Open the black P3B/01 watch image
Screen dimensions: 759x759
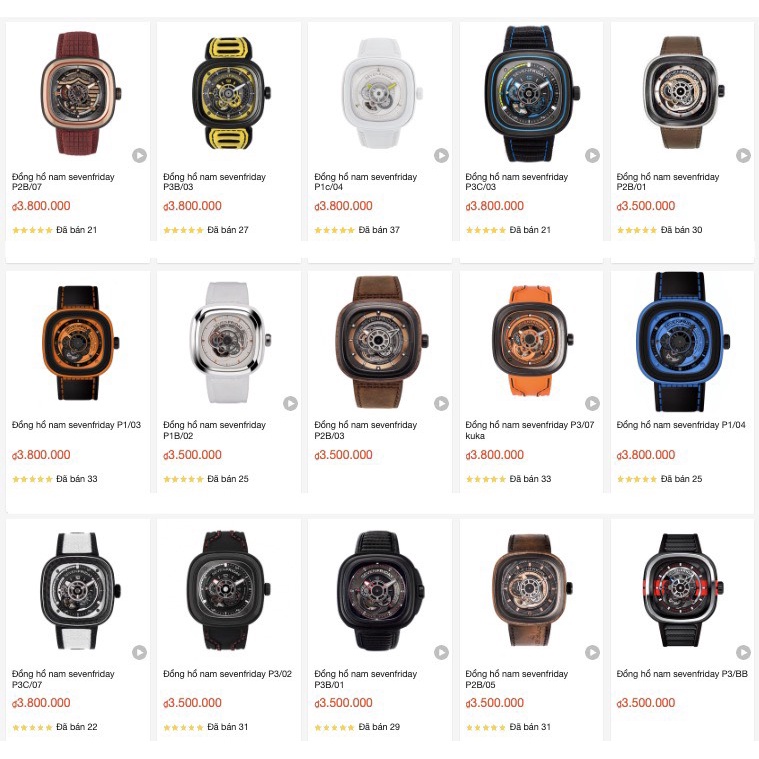380,591
